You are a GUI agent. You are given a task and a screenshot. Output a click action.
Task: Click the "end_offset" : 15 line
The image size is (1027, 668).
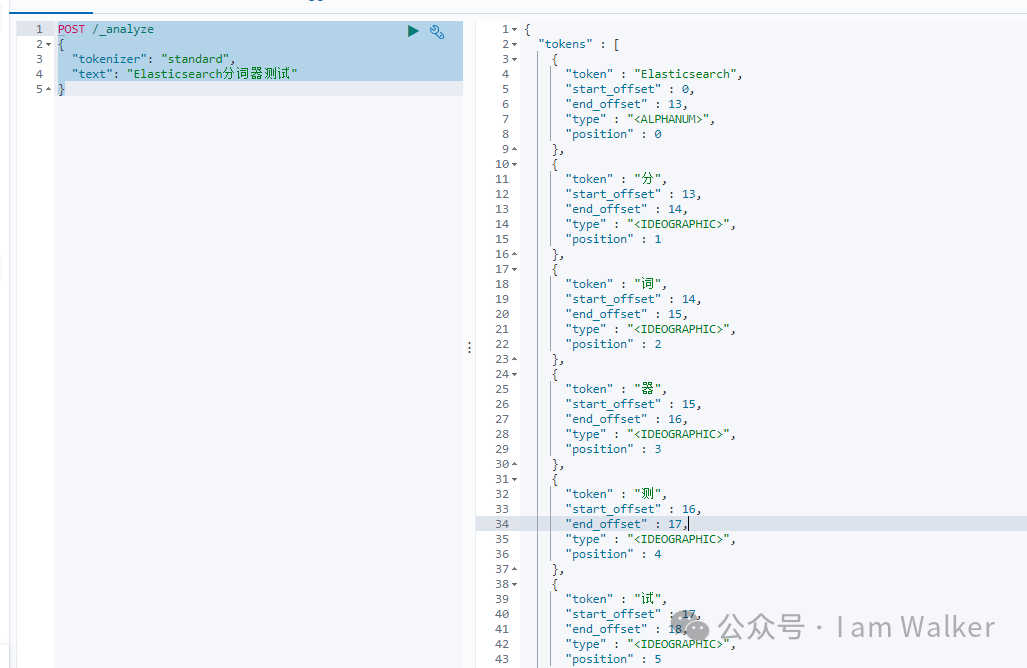(x=627, y=314)
